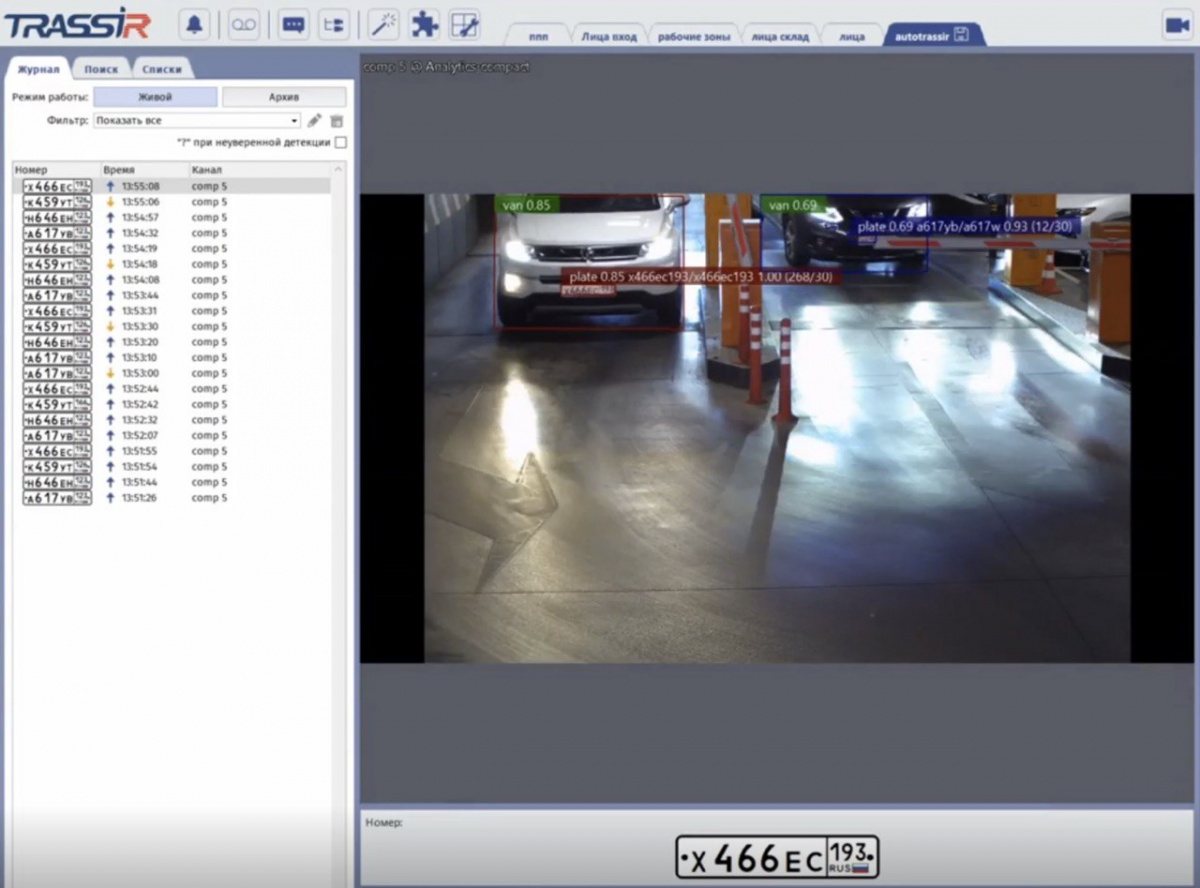
Task: Open the puzzle piece modules icon
Action: [425, 25]
